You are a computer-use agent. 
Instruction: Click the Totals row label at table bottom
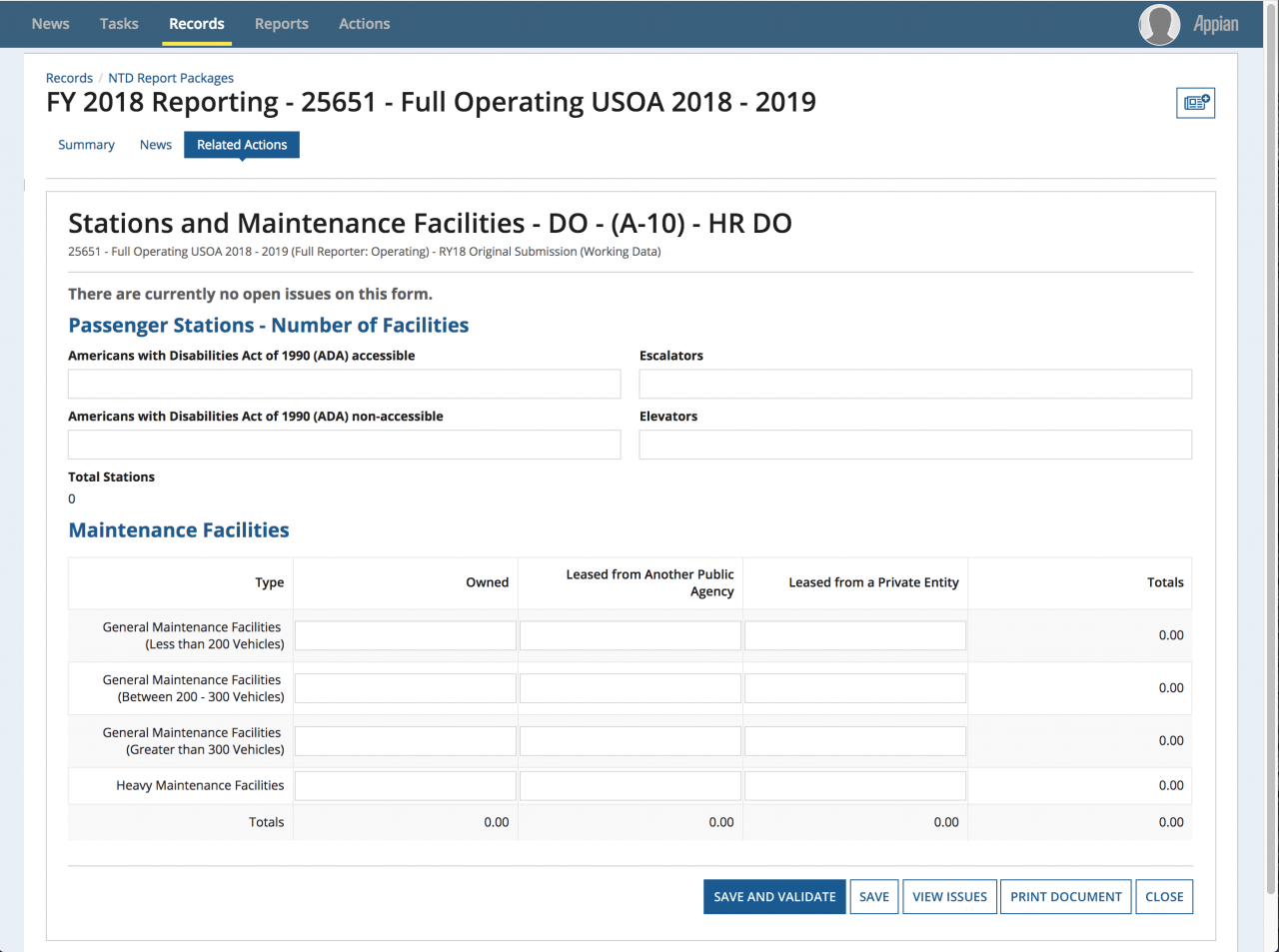pos(267,822)
